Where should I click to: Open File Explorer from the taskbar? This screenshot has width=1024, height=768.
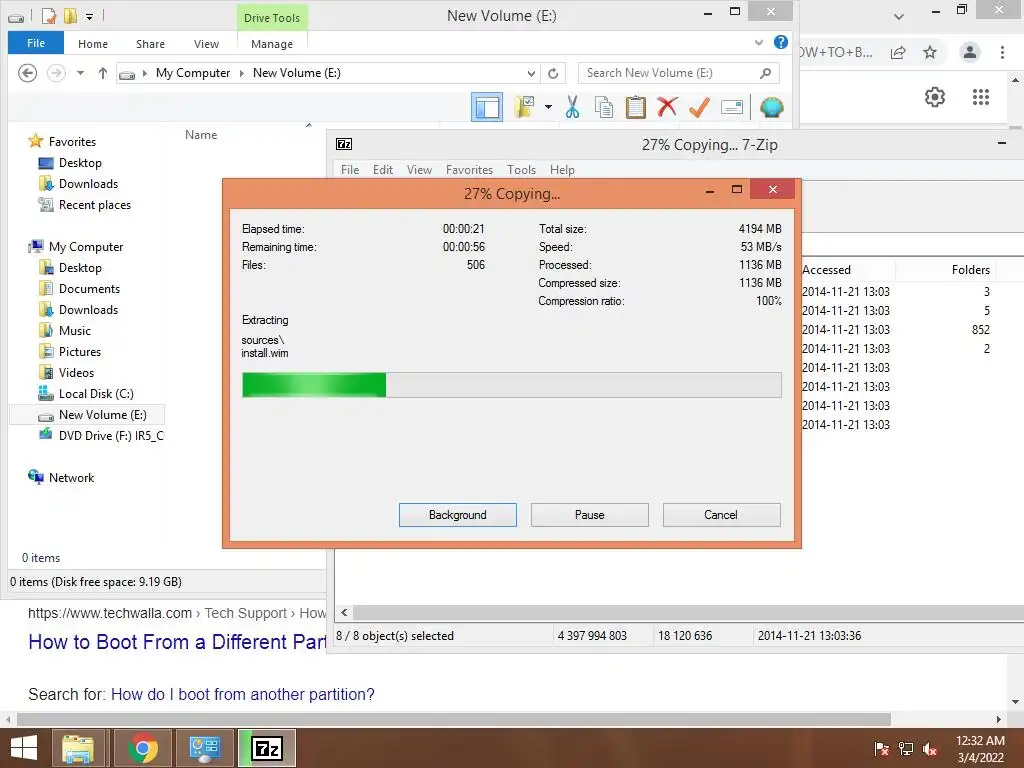click(78, 748)
